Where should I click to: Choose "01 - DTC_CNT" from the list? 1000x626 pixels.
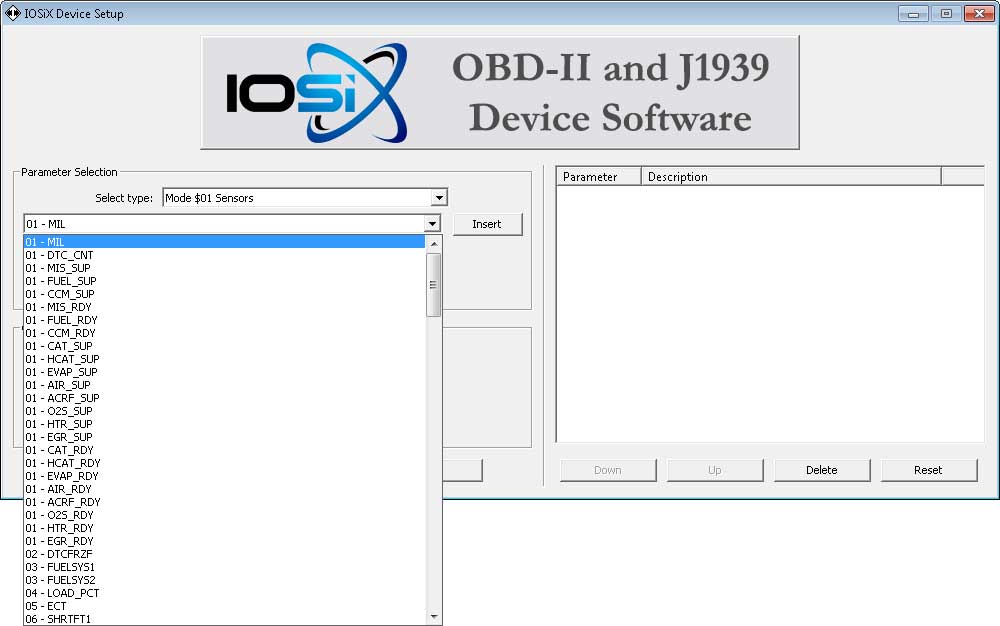(x=224, y=255)
